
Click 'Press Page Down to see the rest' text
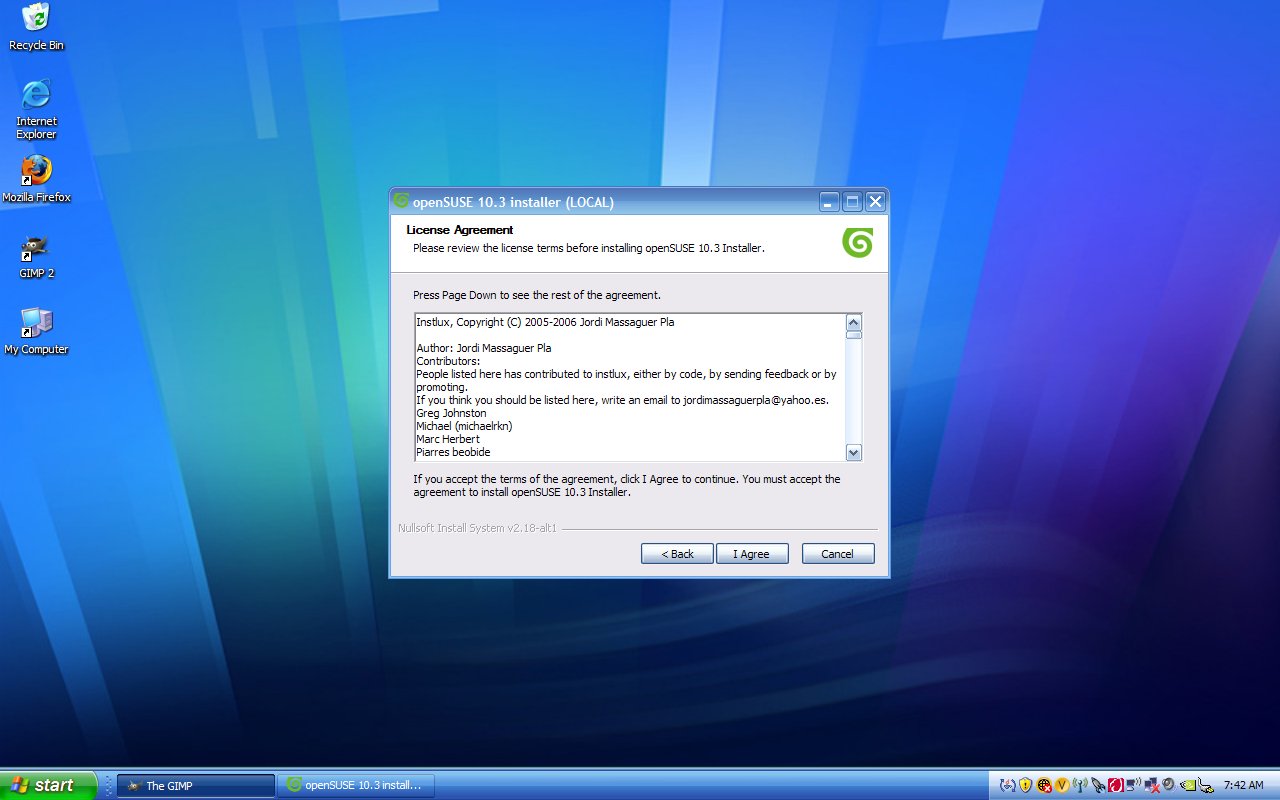point(537,295)
